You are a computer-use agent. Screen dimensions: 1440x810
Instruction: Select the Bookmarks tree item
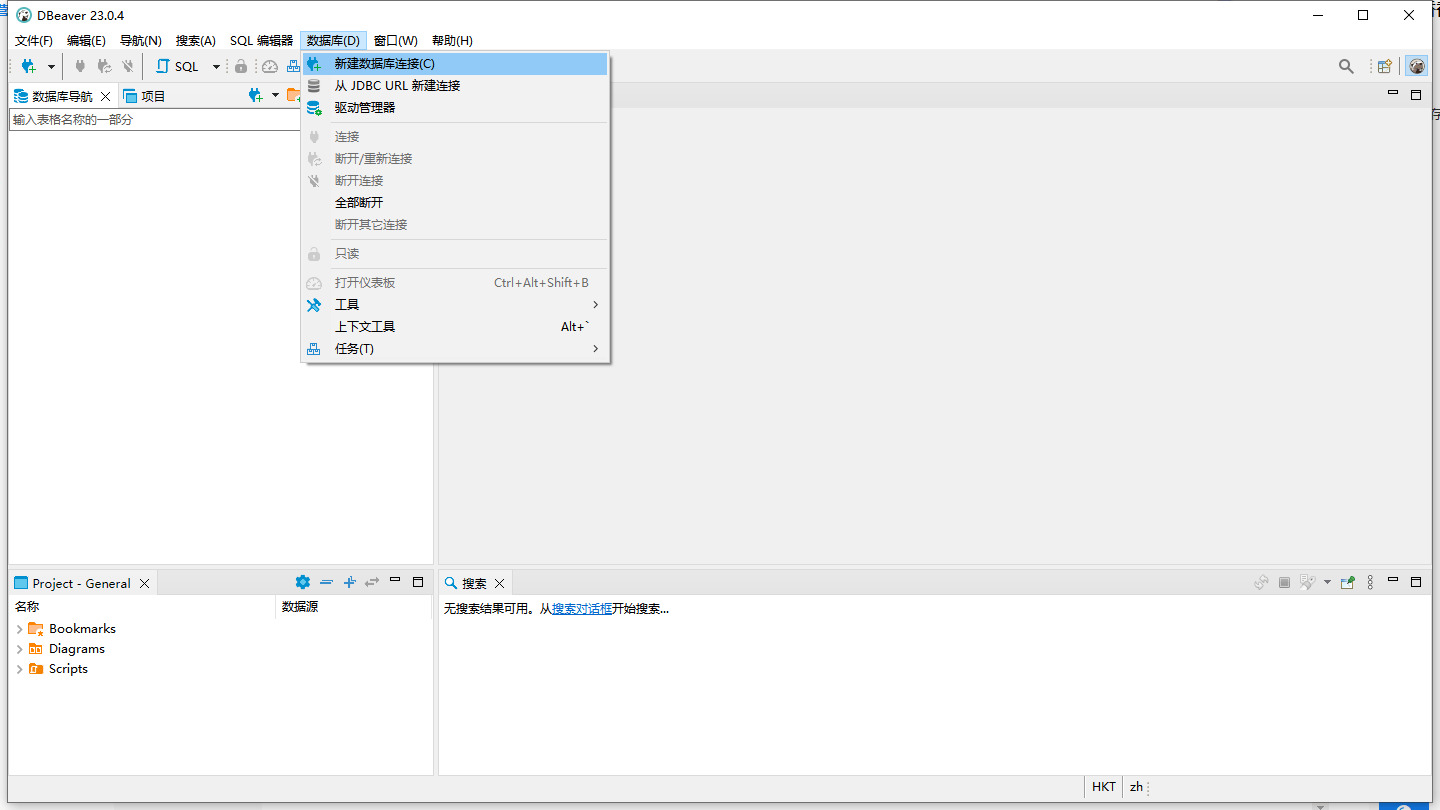[82, 629]
